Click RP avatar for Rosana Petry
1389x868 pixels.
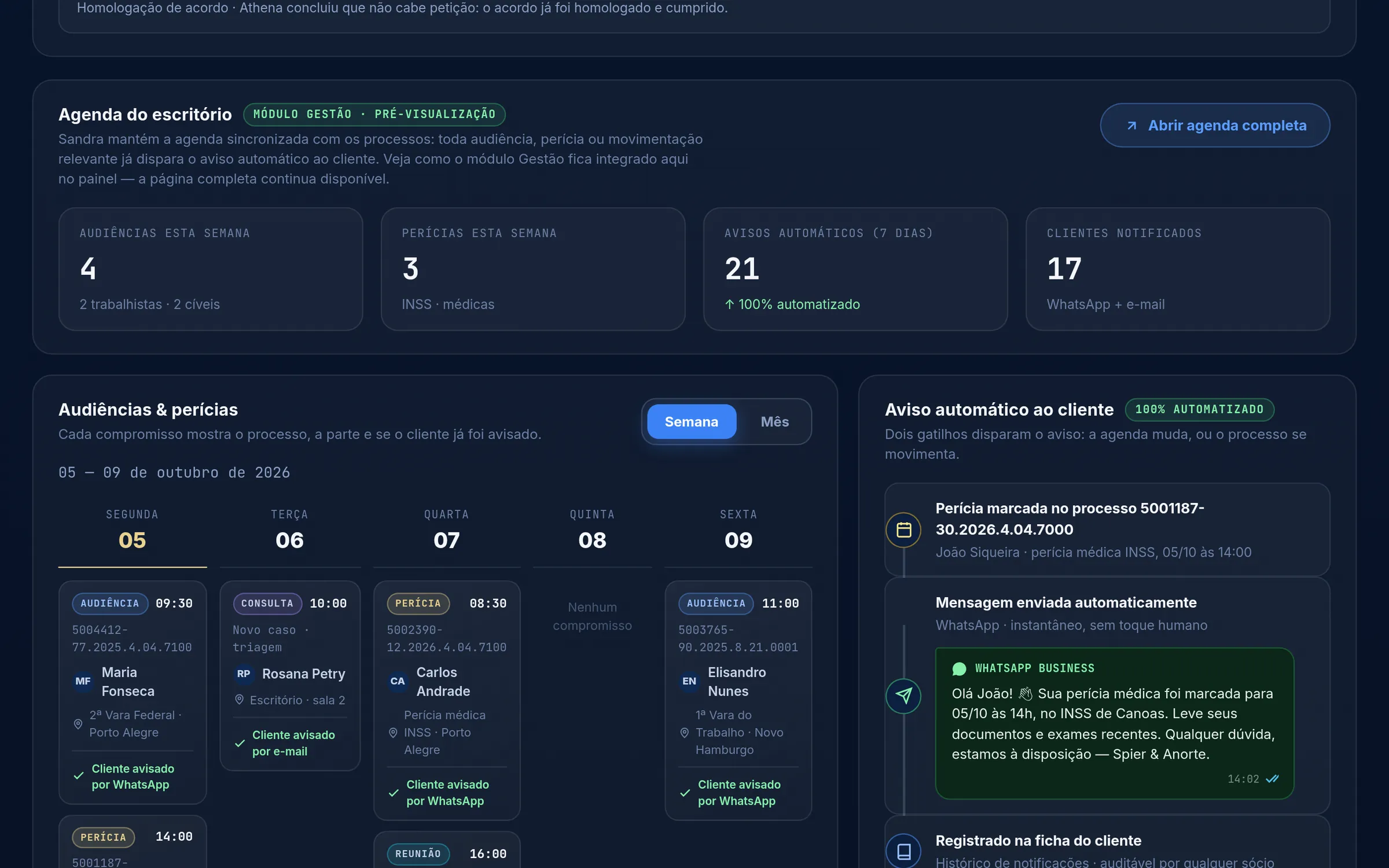point(244,674)
